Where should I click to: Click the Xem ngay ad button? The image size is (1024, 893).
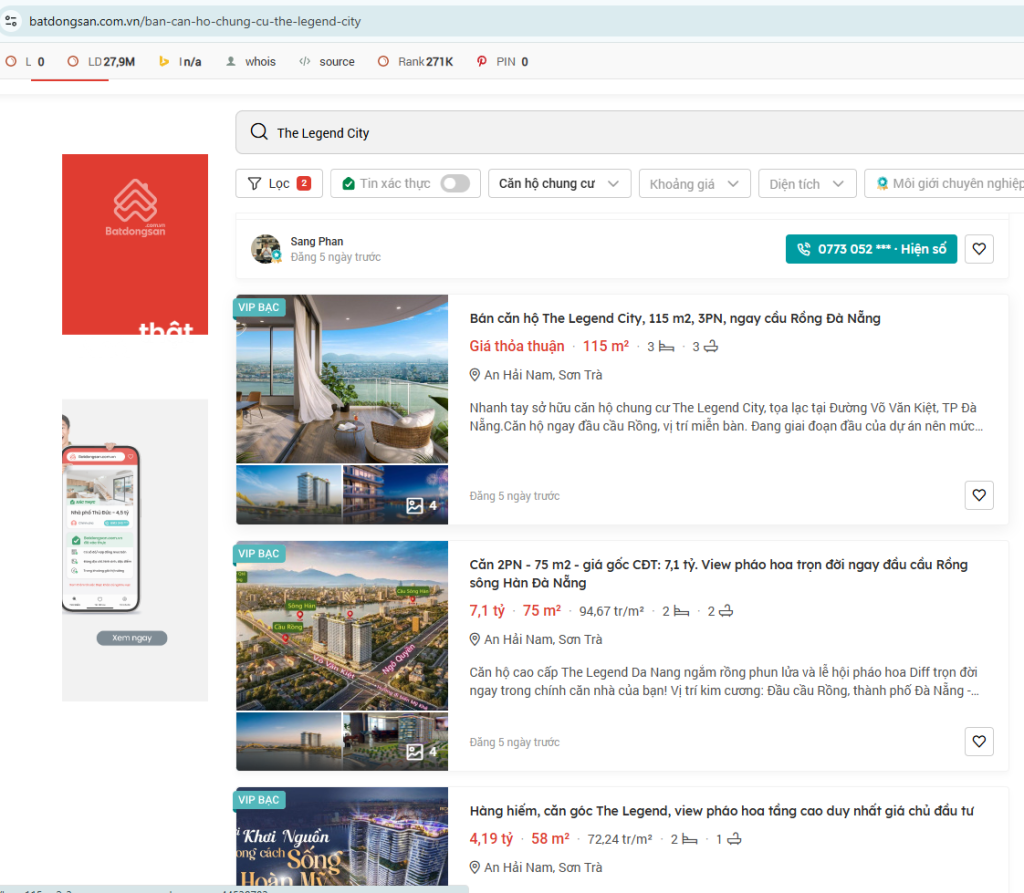[x=132, y=638]
